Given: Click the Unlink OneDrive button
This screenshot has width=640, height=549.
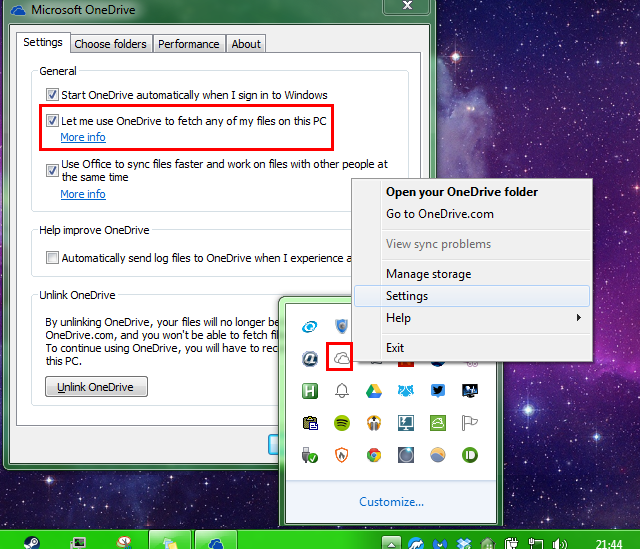Looking at the screenshot, I should (96, 387).
